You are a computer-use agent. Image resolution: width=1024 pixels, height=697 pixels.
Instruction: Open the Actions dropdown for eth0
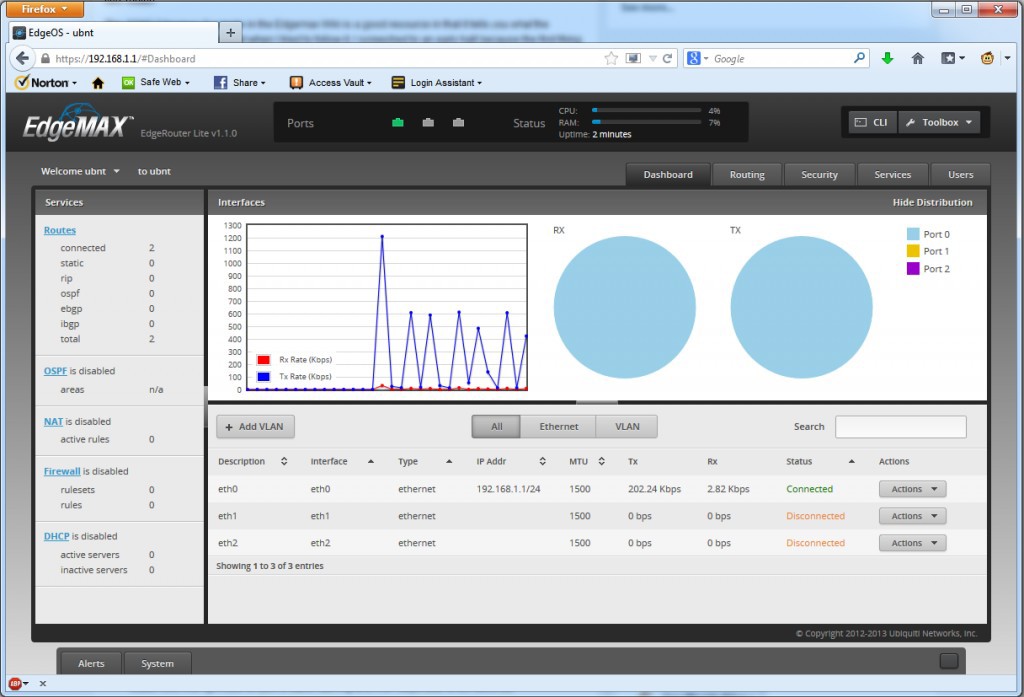(912, 489)
